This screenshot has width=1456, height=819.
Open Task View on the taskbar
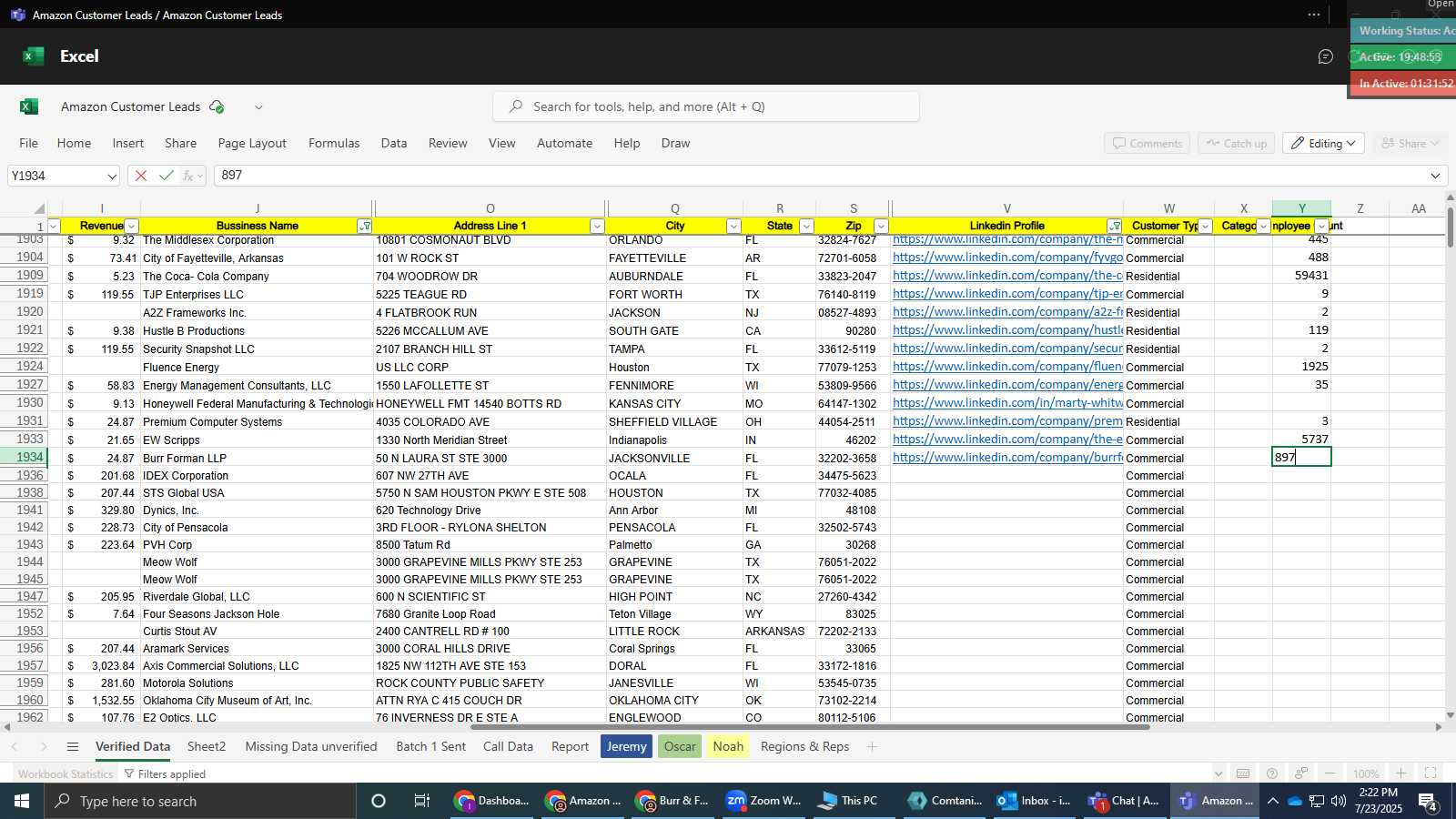(422, 801)
